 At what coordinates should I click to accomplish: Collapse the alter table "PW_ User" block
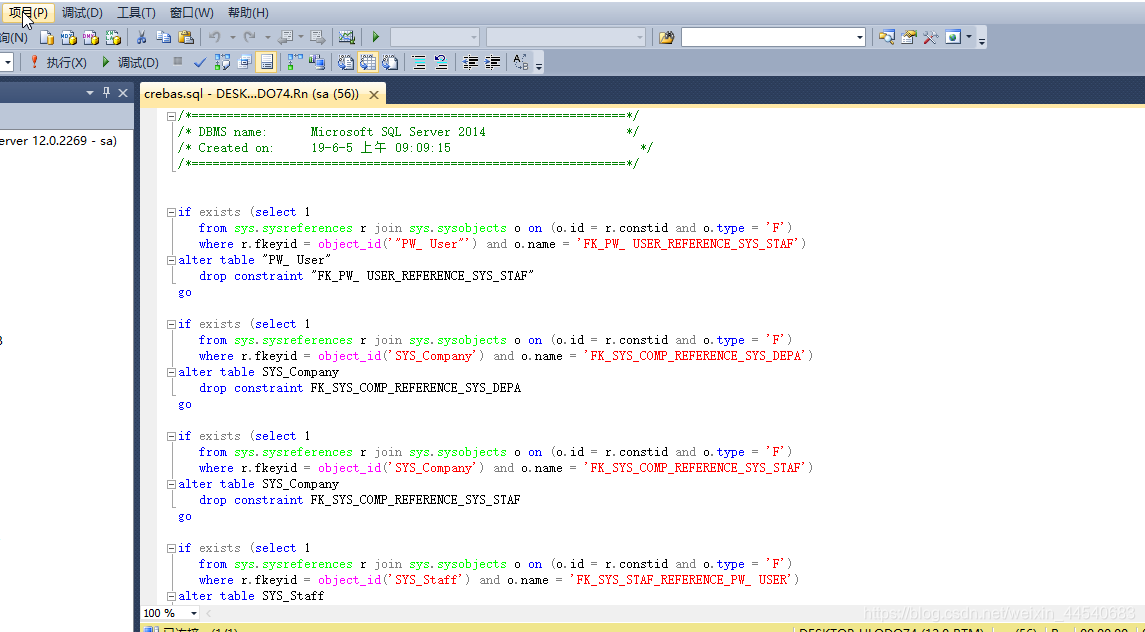tap(171, 260)
